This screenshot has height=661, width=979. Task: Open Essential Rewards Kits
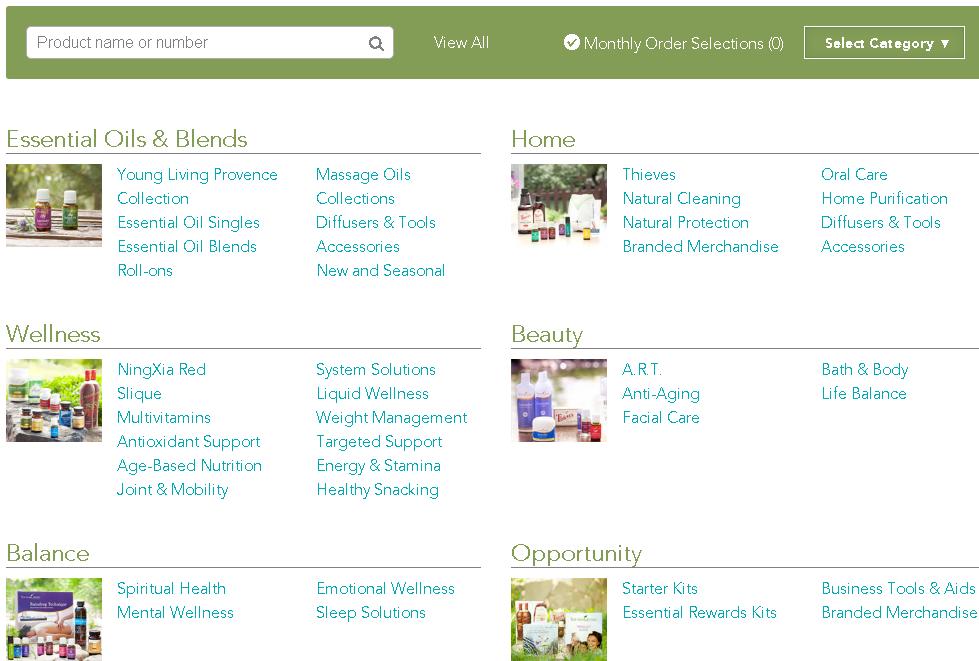[x=699, y=612]
